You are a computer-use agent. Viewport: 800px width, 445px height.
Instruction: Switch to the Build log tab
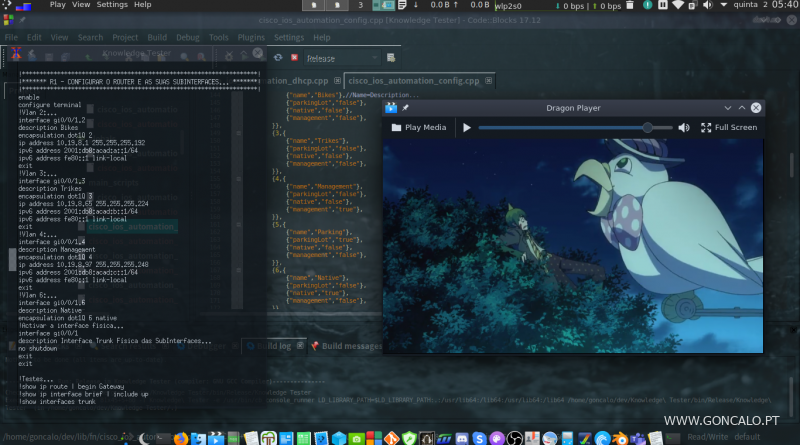click(273, 346)
